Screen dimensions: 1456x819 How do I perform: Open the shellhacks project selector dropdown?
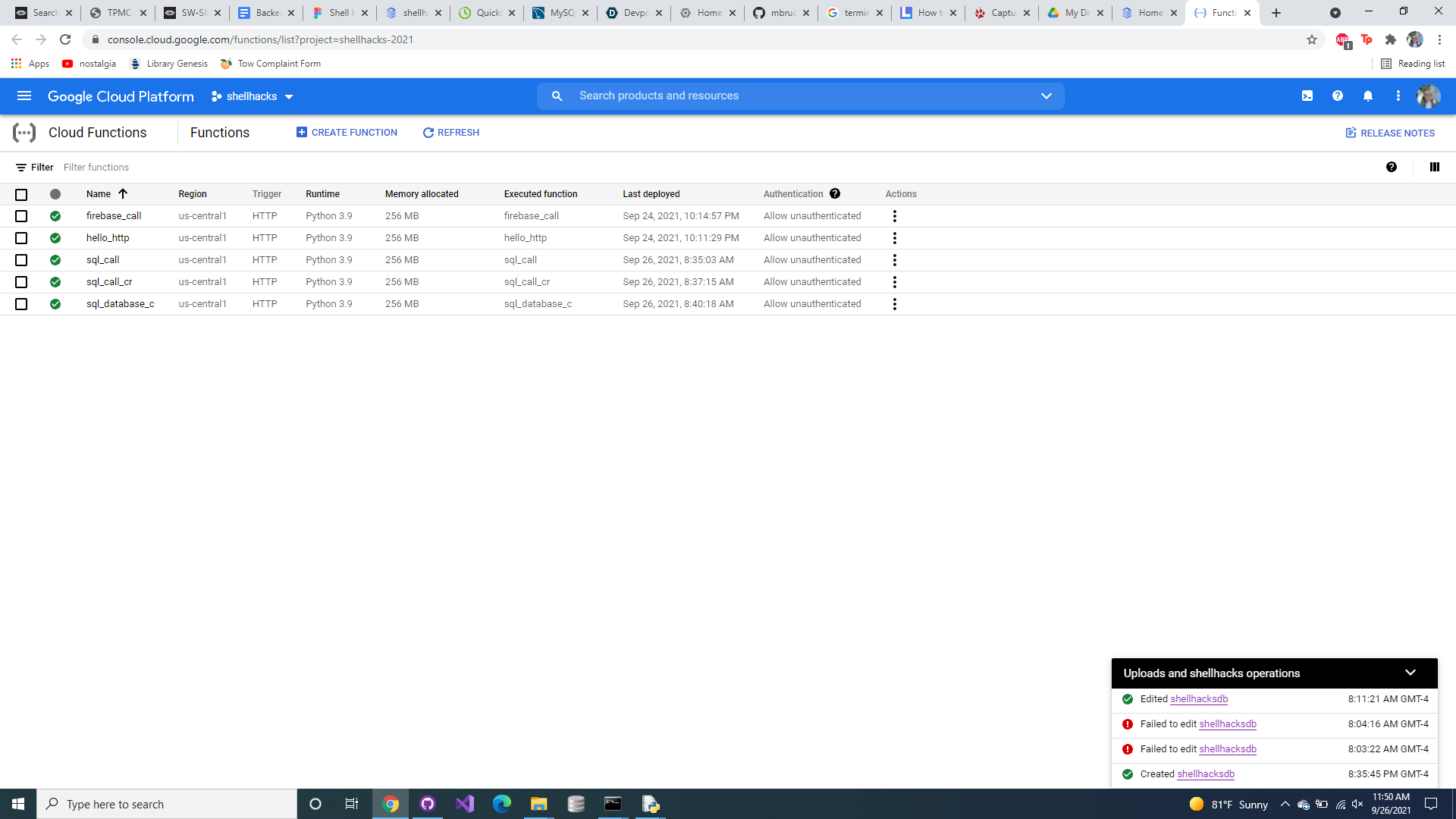(253, 96)
